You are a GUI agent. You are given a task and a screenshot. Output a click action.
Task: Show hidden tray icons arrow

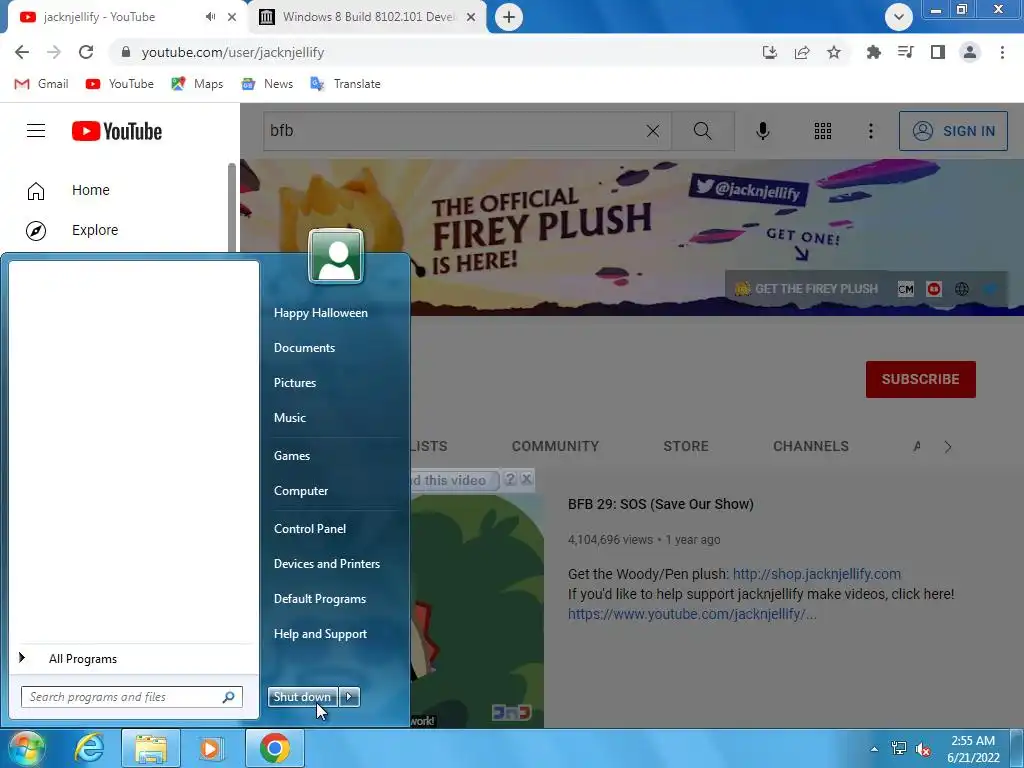pyautogui.click(x=874, y=749)
